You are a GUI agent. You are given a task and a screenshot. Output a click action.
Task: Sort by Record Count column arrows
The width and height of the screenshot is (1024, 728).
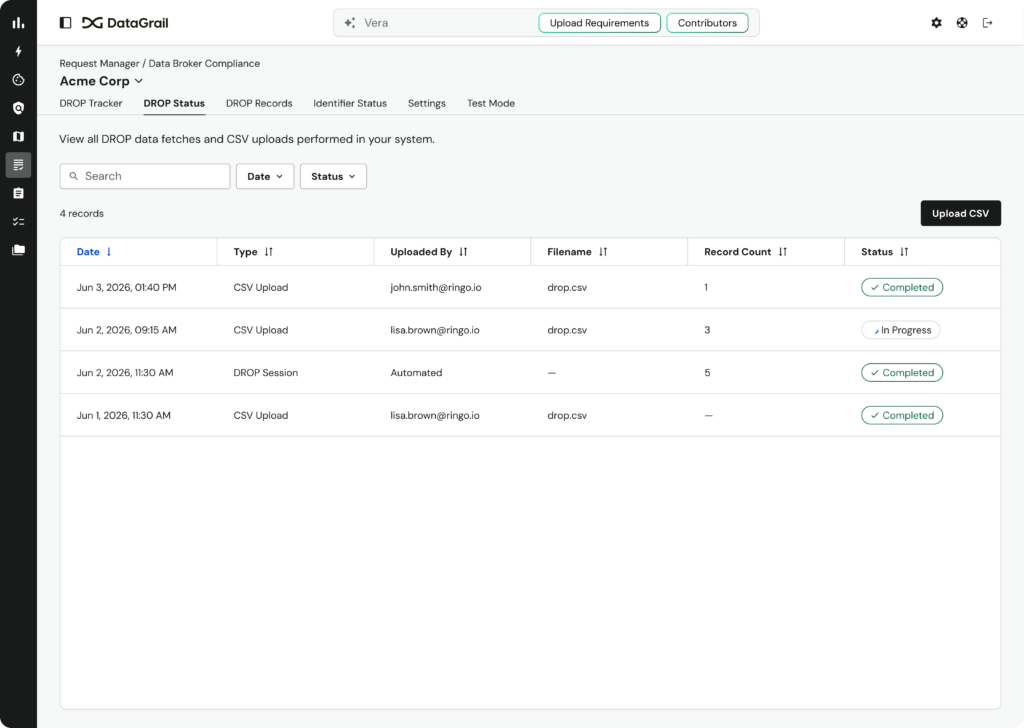pos(782,252)
